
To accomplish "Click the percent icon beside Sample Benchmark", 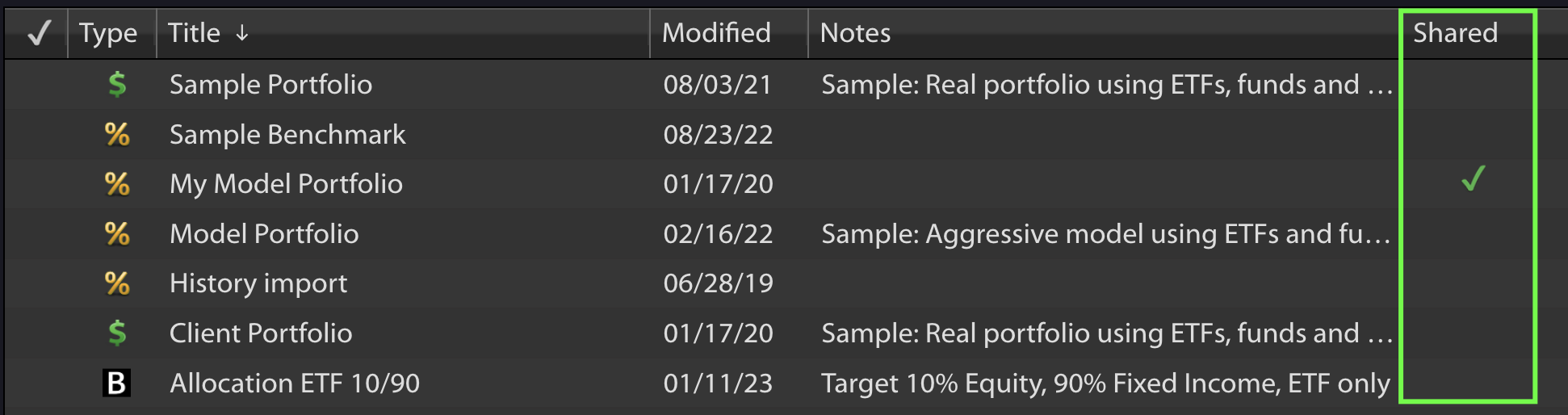I will point(117,134).
